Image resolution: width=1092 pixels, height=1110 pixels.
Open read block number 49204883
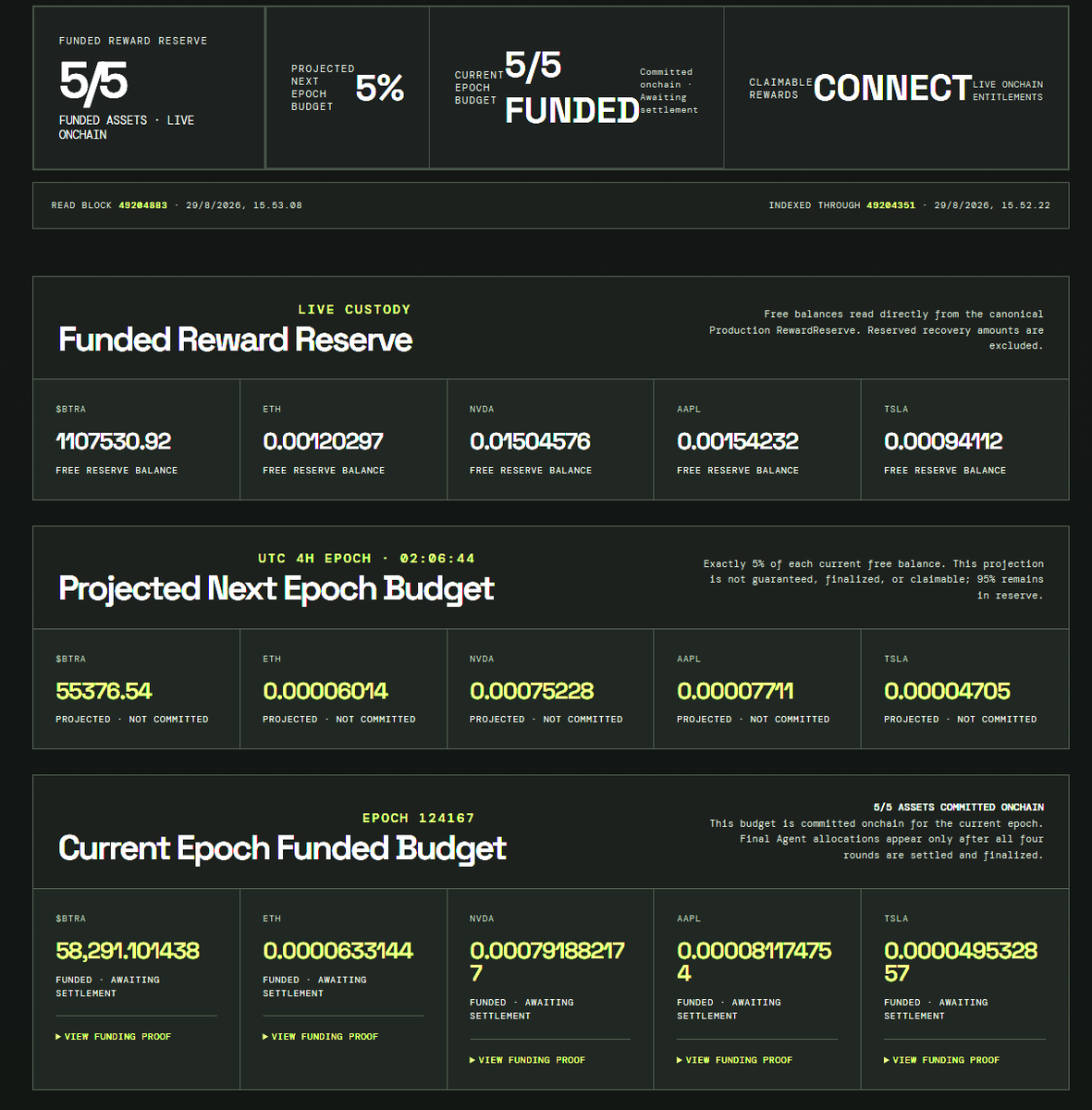[142, 205]
